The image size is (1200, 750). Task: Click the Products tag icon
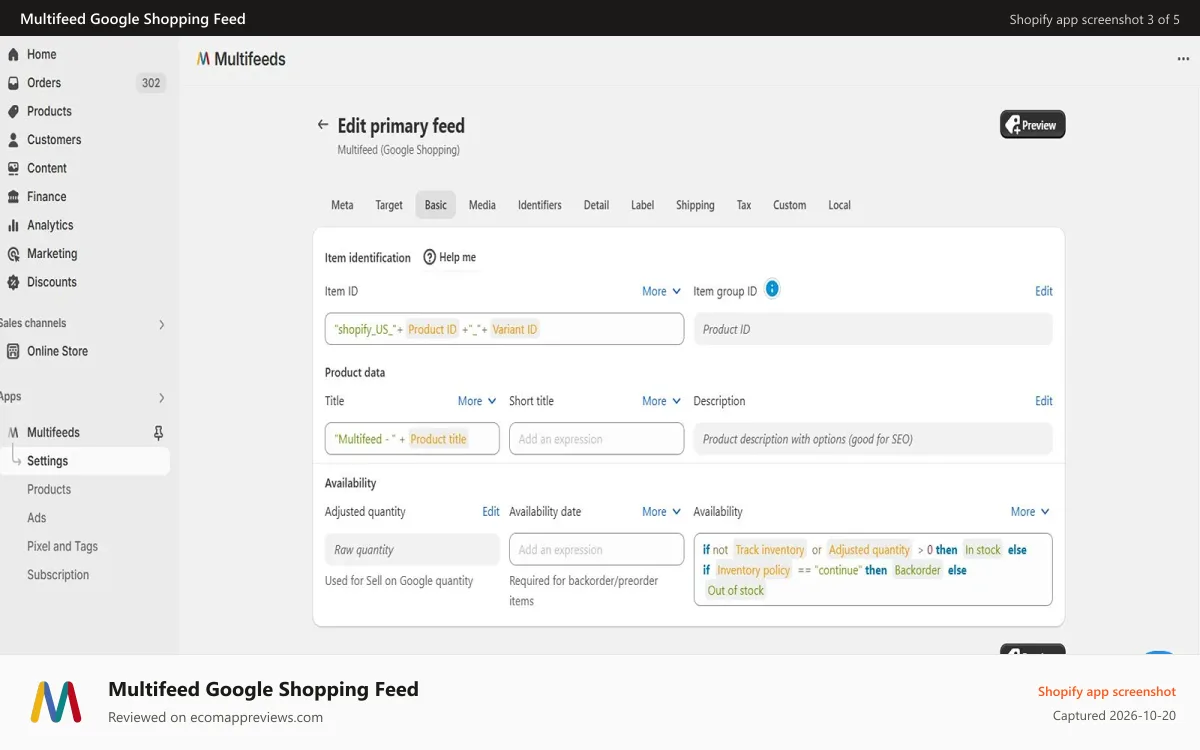coord(13,111)
